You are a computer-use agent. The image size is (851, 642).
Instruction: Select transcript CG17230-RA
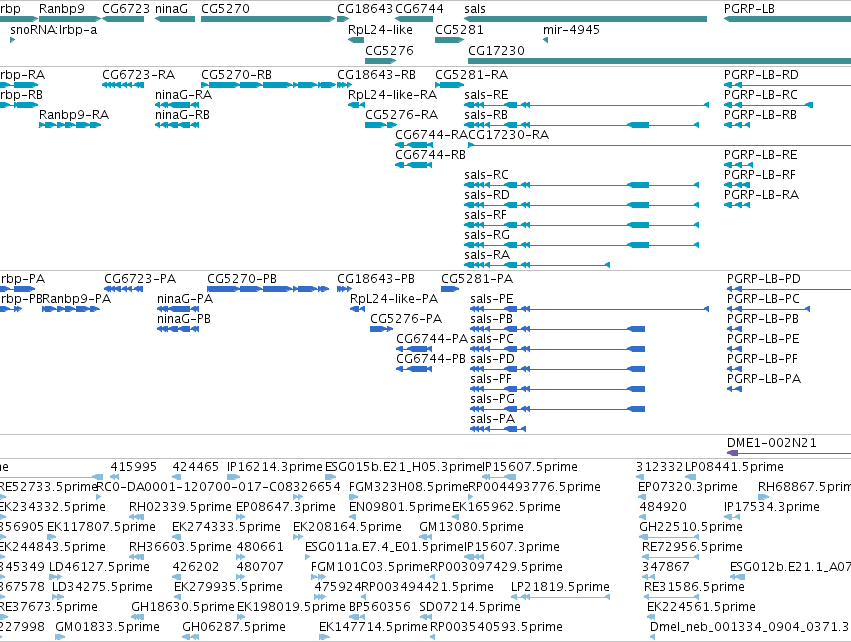coord(659,145)
